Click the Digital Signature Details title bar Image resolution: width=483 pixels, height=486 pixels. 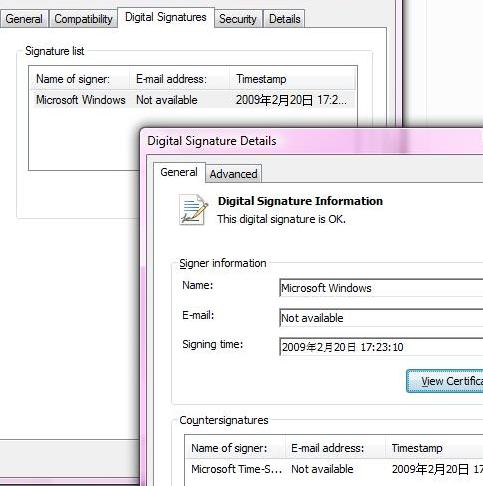(313, 141)
